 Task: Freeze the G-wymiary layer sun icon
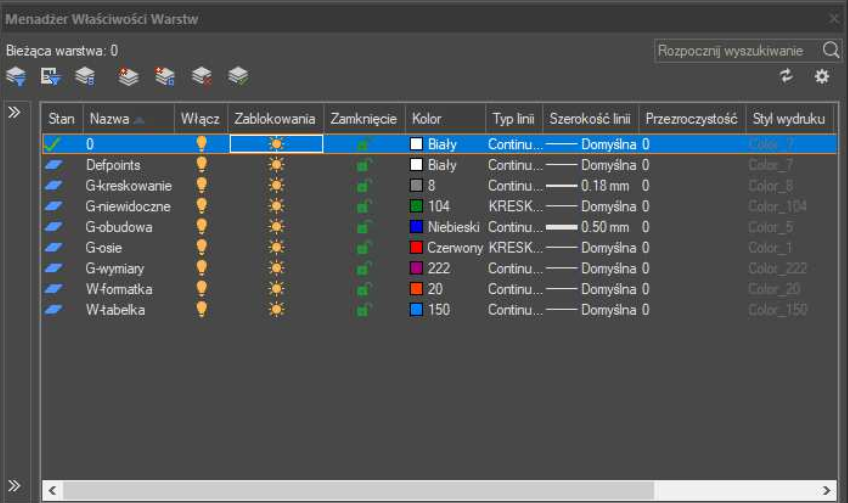(x=276, y=268)
